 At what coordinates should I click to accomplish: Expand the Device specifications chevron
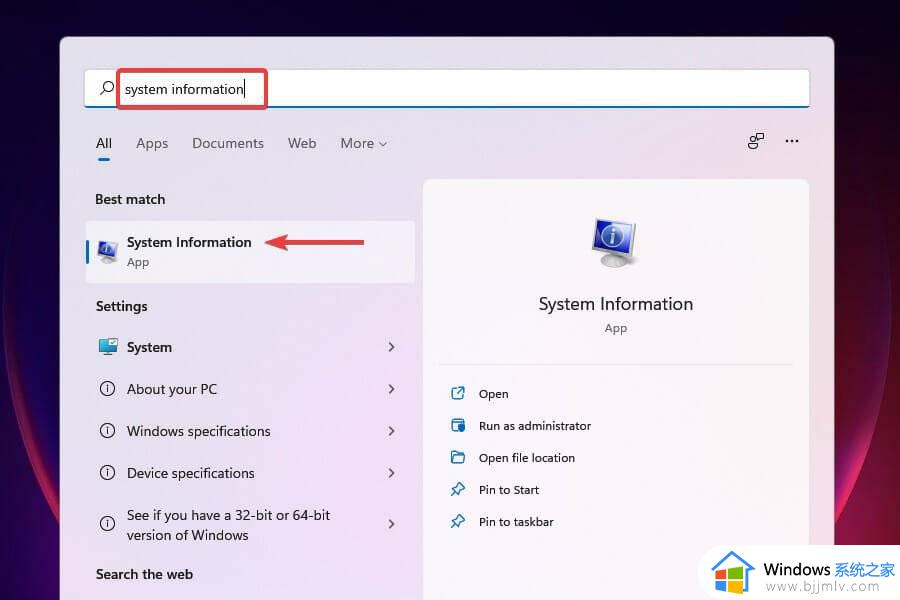391,473
